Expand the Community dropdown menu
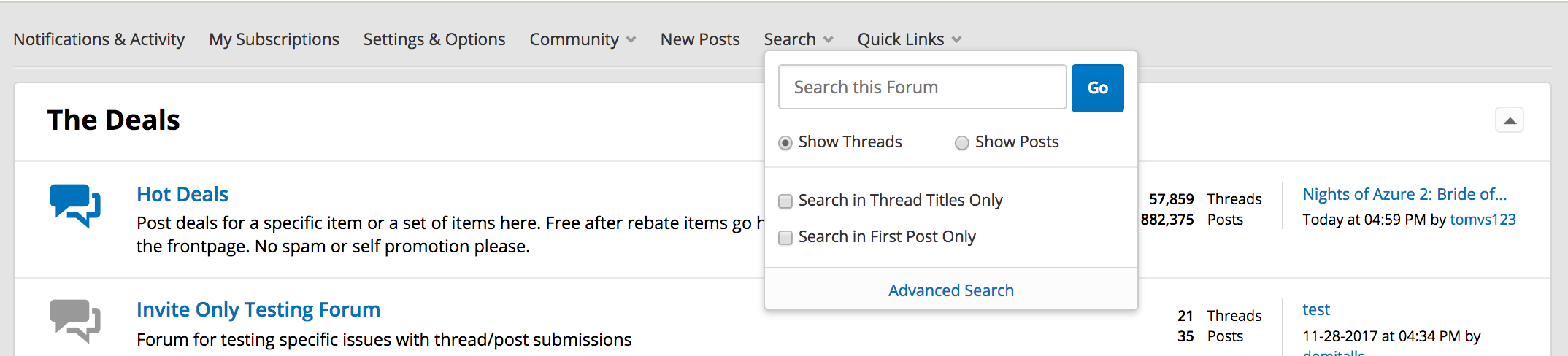 pyautogui.click(x=583, y=39)
